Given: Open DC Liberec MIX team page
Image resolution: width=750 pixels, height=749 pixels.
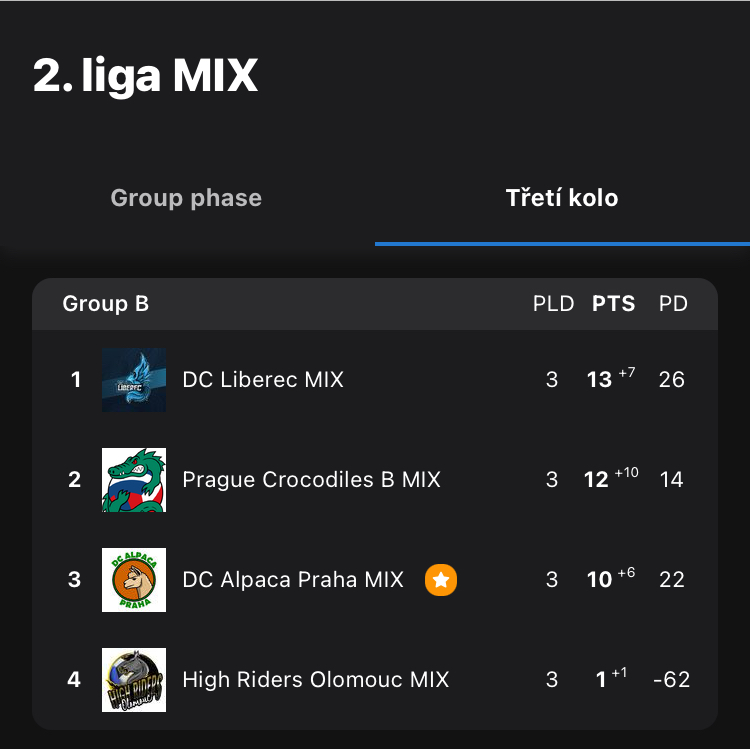Looking at the screenshot, I should [x=263, y=380].
